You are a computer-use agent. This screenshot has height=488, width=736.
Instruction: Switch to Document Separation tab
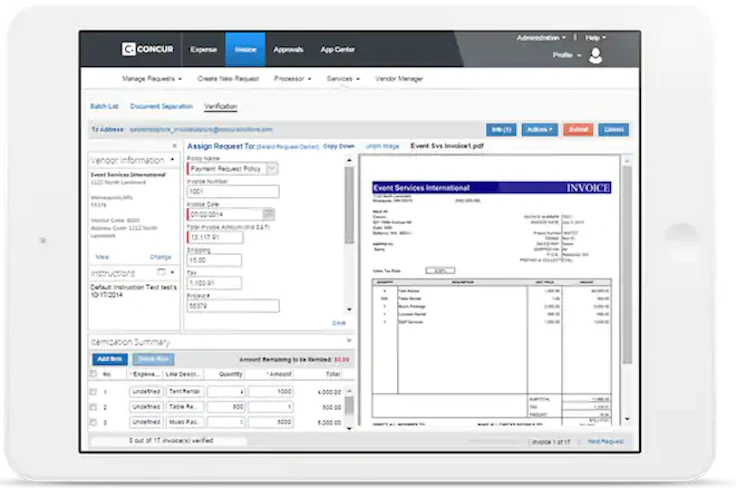coord(161,107)
